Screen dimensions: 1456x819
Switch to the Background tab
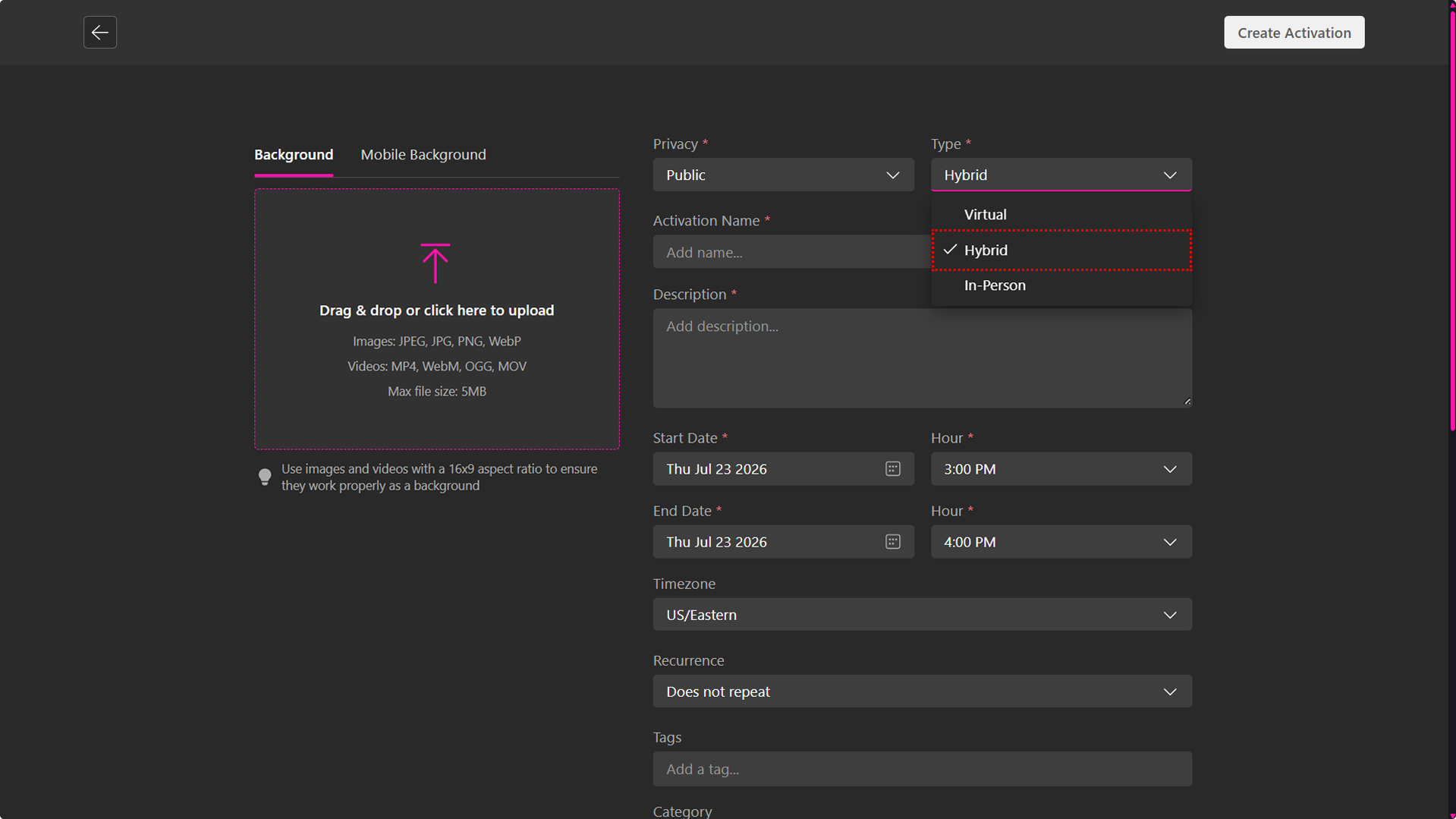[294, 155]
